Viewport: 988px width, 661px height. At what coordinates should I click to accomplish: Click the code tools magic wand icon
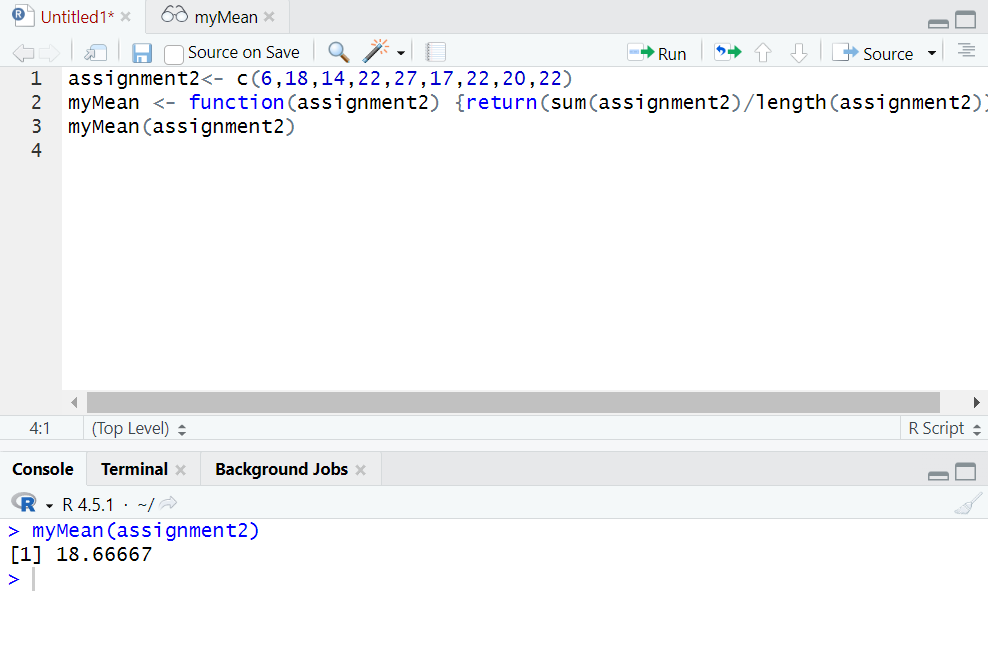pyautogui.click(x=375, y=52)
